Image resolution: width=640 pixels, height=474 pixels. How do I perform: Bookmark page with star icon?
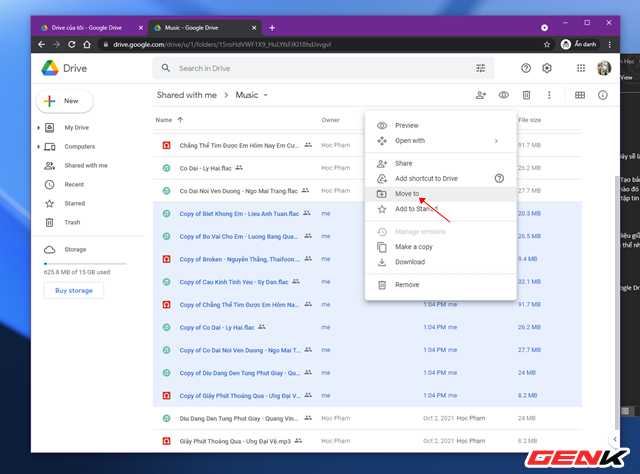tap(547, 45)
